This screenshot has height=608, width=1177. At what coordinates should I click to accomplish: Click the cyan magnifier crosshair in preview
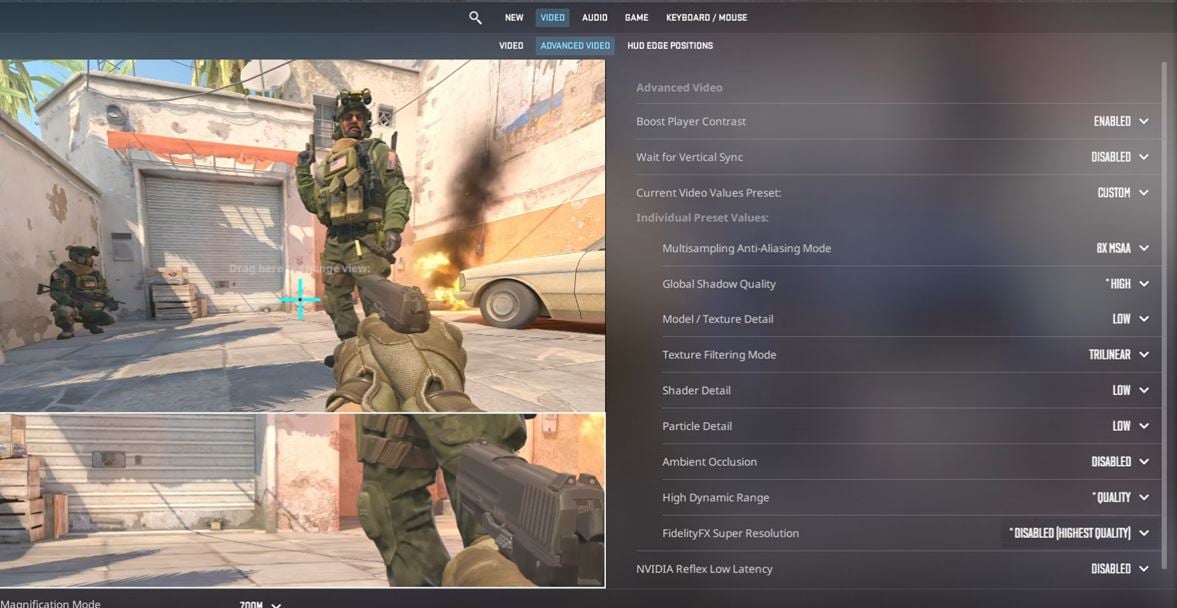pyautogui.click(x=300, y=299)
